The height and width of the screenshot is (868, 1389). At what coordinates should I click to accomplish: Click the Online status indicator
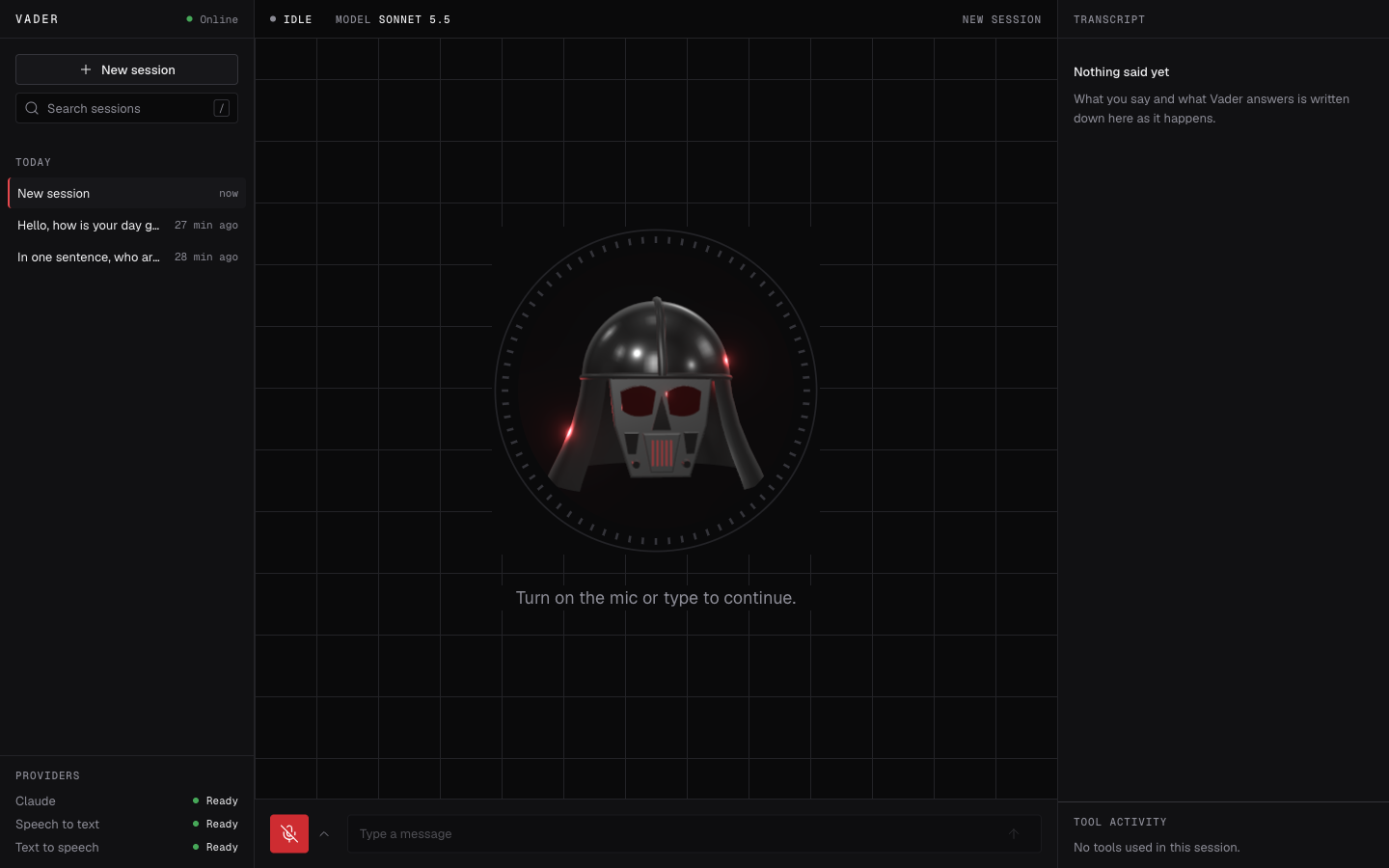[x=212, y=19]
